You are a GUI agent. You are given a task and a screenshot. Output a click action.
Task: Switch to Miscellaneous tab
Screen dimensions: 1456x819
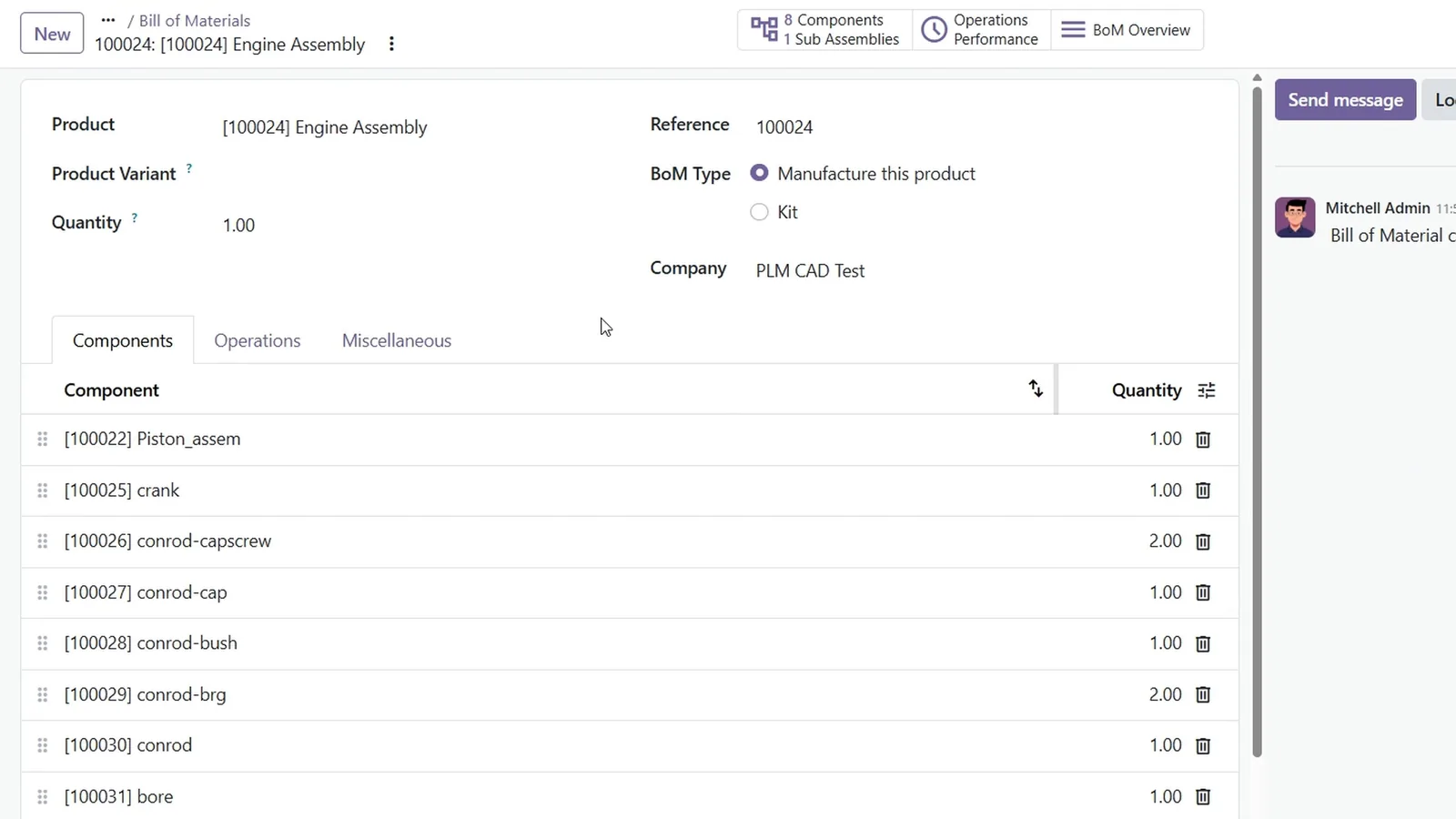pyautogui.click(x=397, y=340)
